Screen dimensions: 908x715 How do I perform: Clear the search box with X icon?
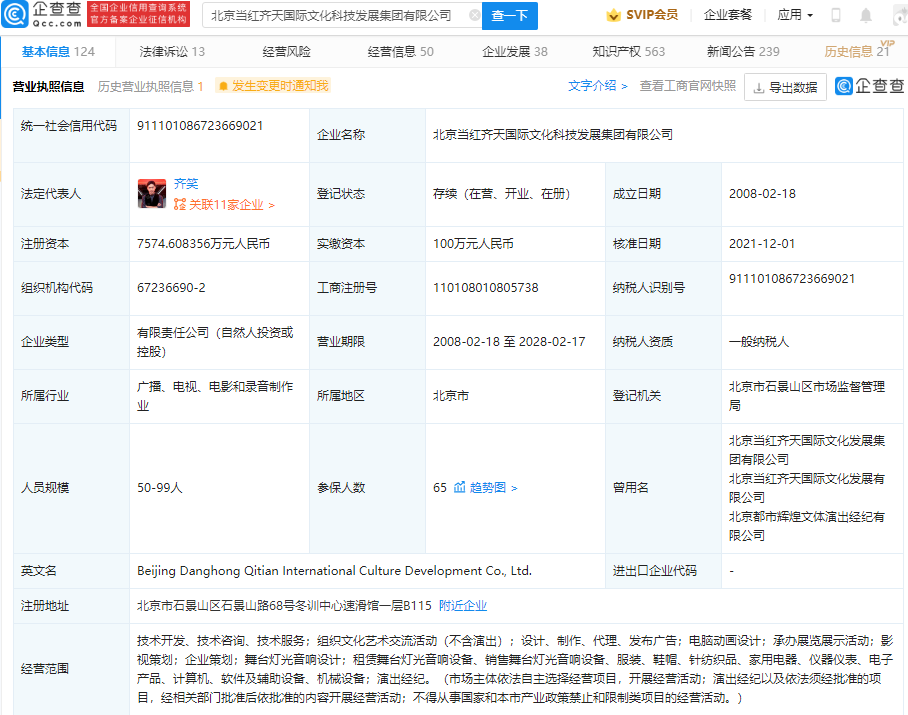[474, 16]
